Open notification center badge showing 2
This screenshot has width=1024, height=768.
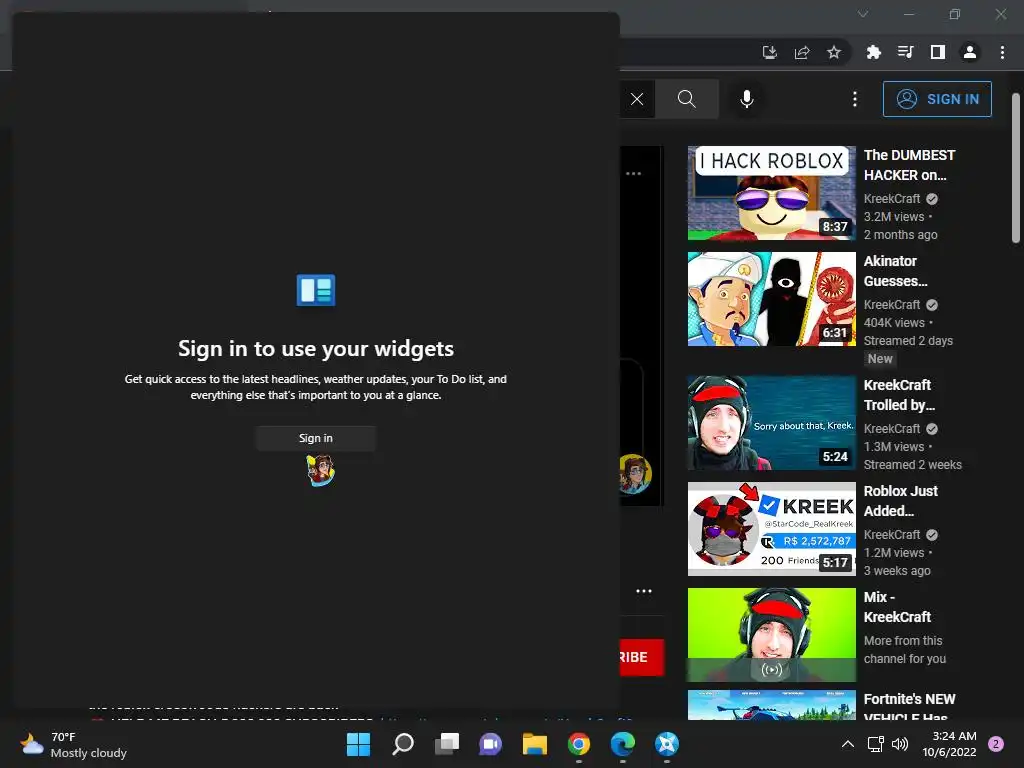pyautogui.click(x=996, y=744)
